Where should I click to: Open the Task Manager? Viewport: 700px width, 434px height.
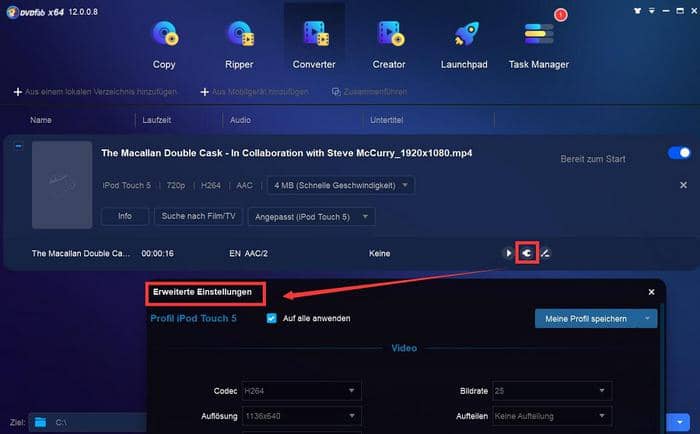[539, 45]
